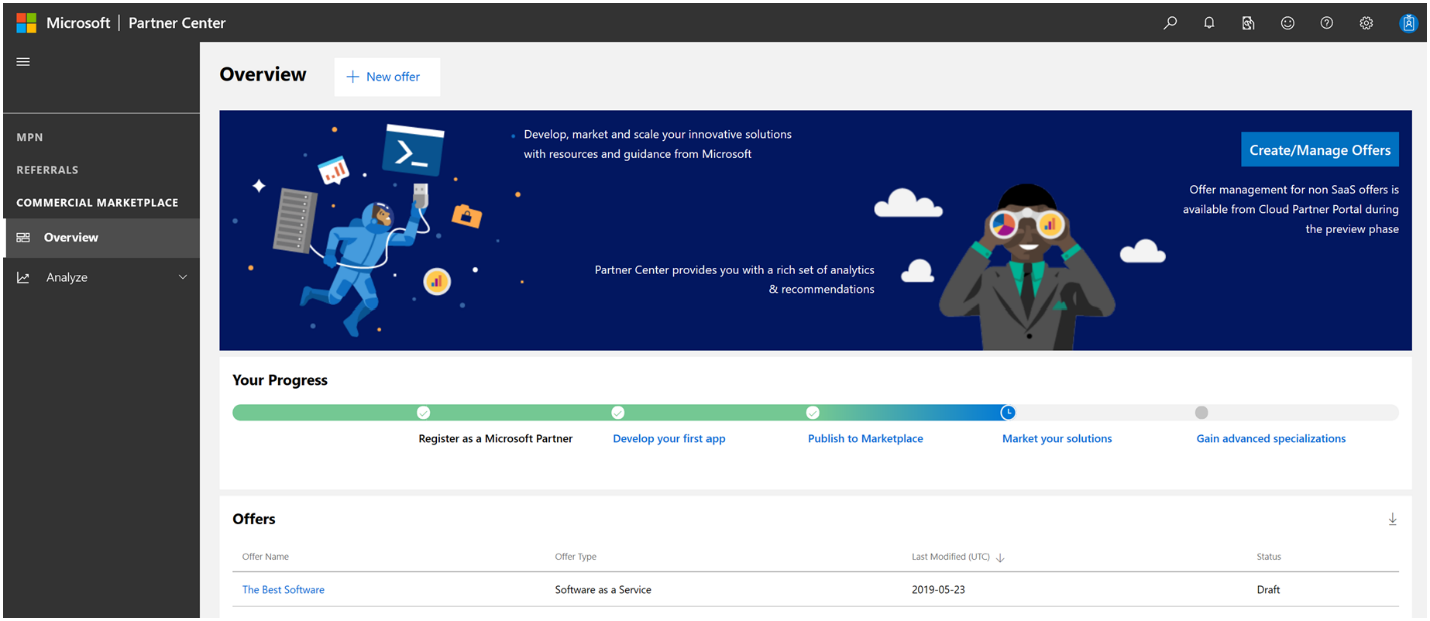Click the Overview page heading
This screenshot has width=1430, height=621.
tap(263, 75)
